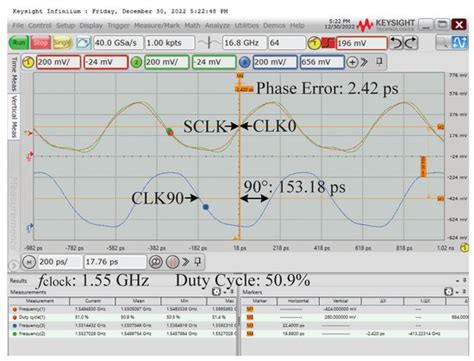This screenshot has width=474, height=361.
Task: Toggle channel 1 yellow button
Action: 28,62
